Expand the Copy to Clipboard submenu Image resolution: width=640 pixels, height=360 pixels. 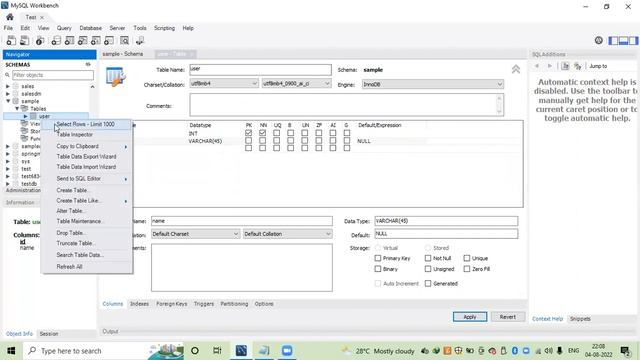pos(88,146)
